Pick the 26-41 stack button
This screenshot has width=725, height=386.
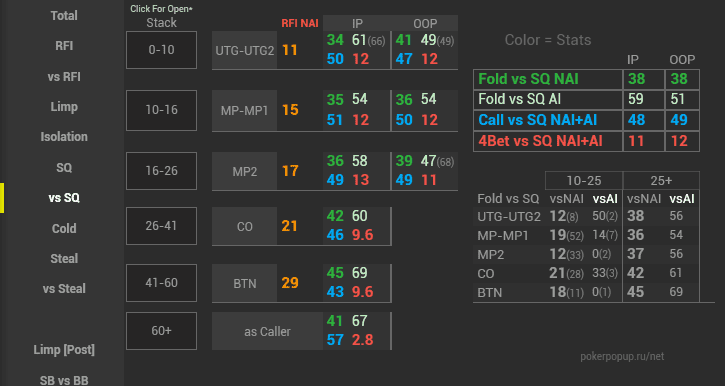161,226
